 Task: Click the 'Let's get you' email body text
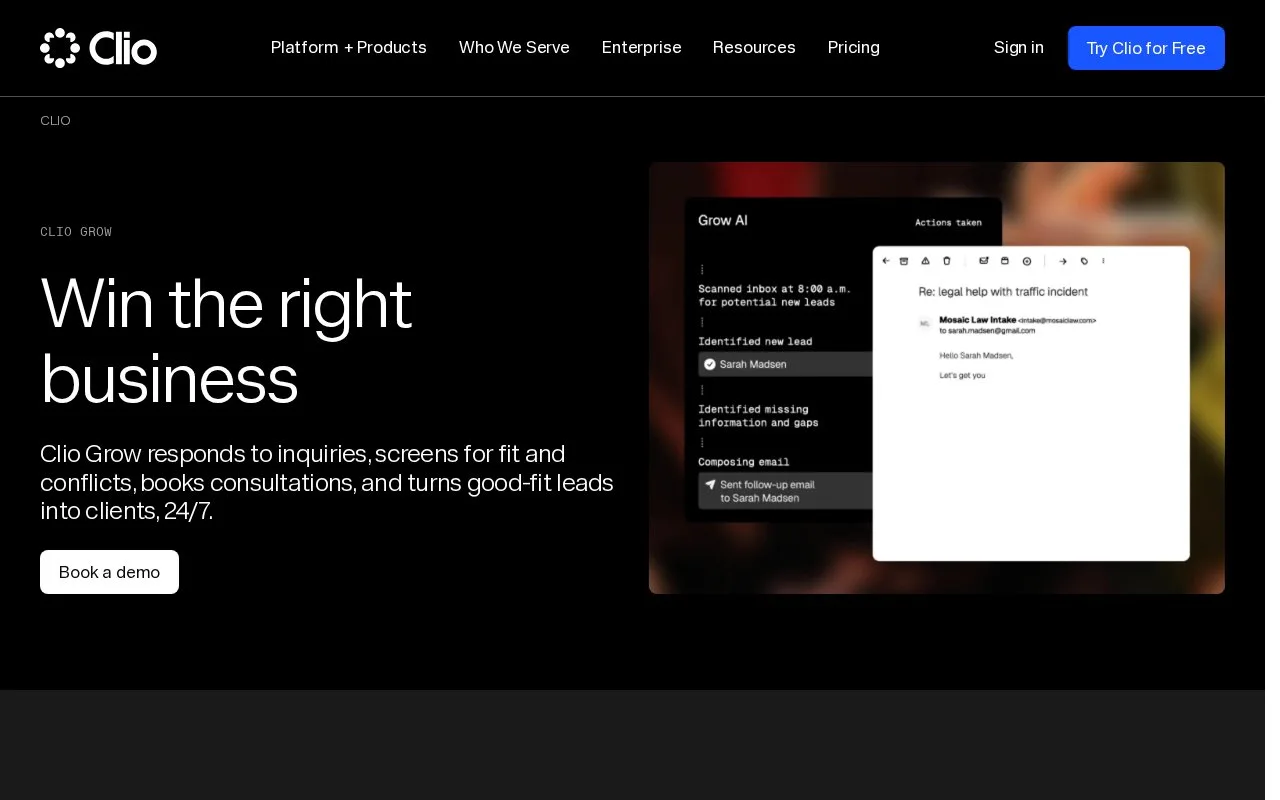pos(962,375)
